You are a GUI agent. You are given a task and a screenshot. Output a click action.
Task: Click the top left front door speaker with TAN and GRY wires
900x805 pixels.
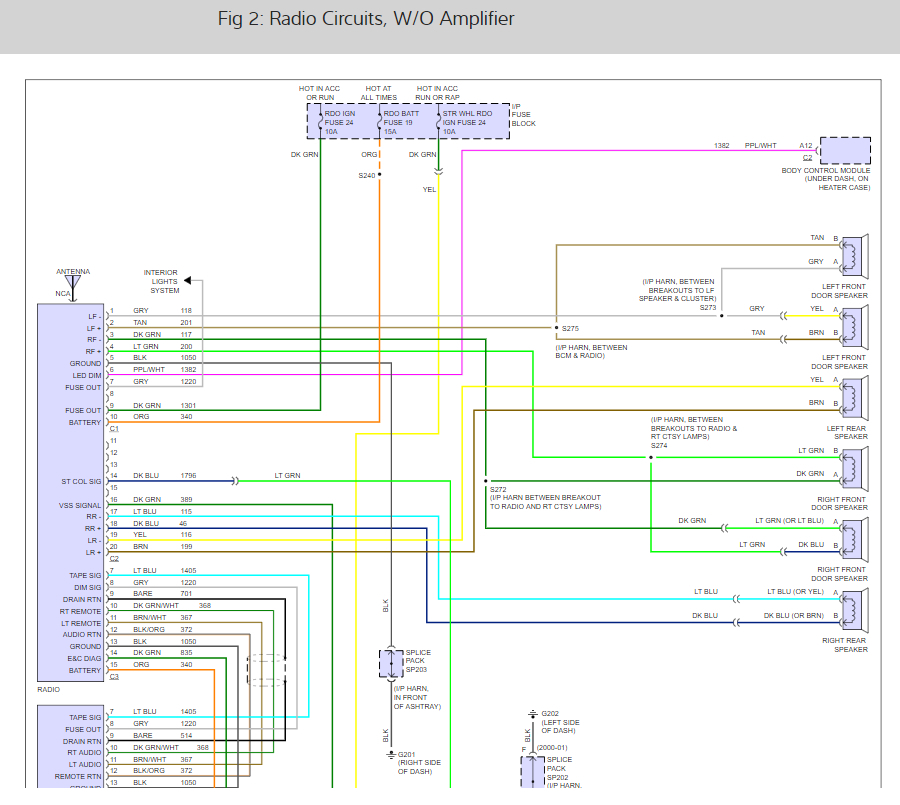[855, 256]
